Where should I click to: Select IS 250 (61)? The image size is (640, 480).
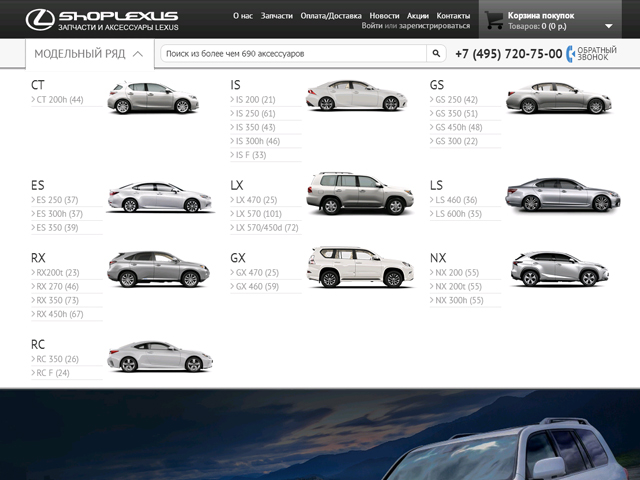(x=255, y=113)
